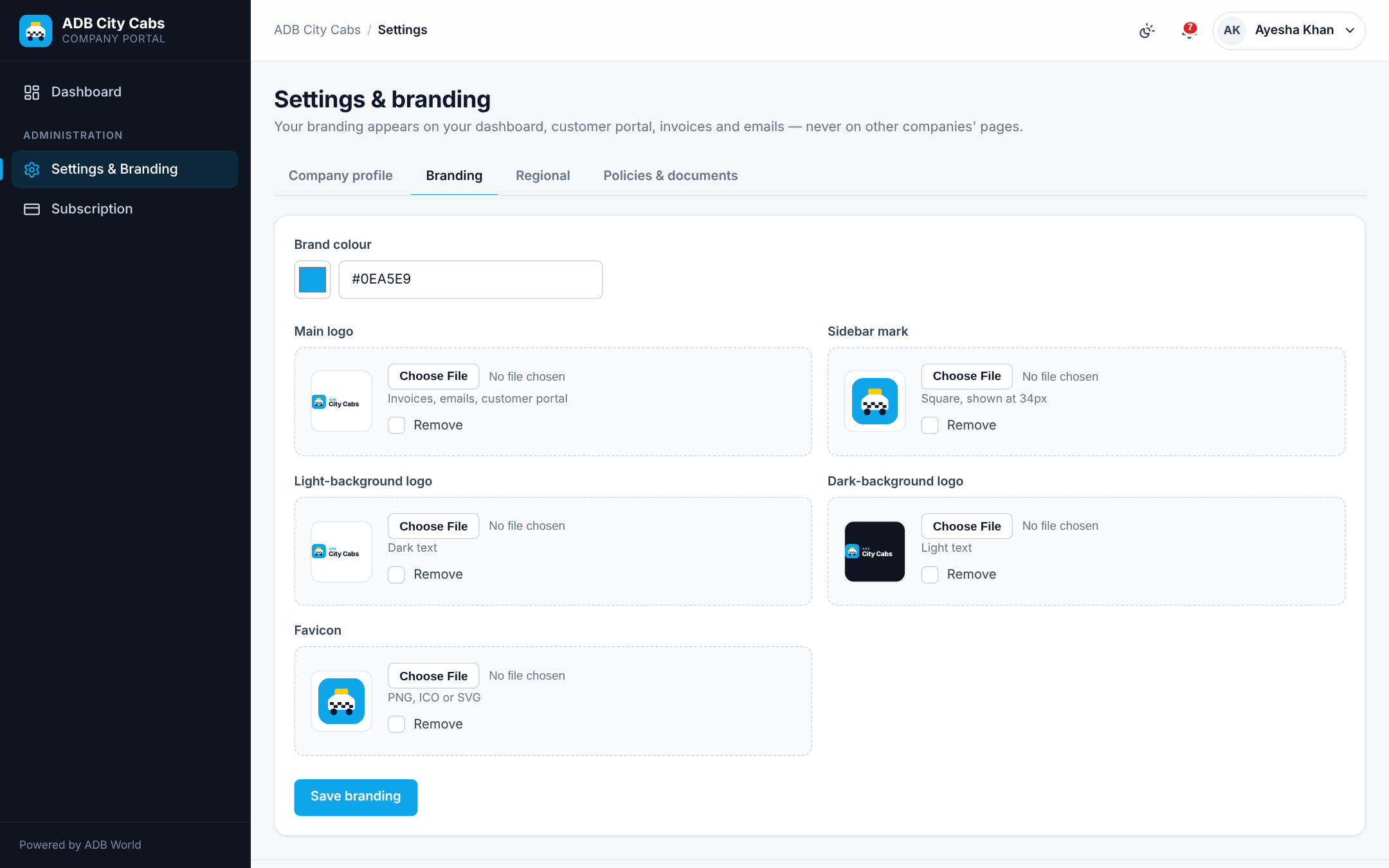Click the Settings breadcrumb item
This screenshot has width=1389, height=868.
point(403,30)
